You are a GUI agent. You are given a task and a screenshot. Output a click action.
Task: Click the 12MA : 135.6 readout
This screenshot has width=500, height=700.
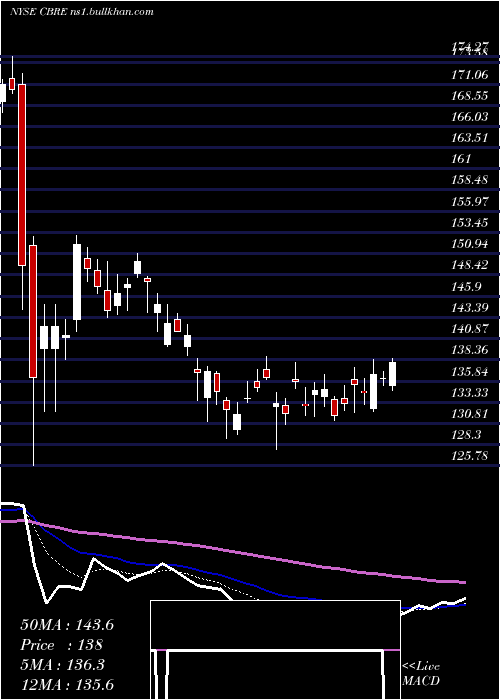(x=67, y=685)
